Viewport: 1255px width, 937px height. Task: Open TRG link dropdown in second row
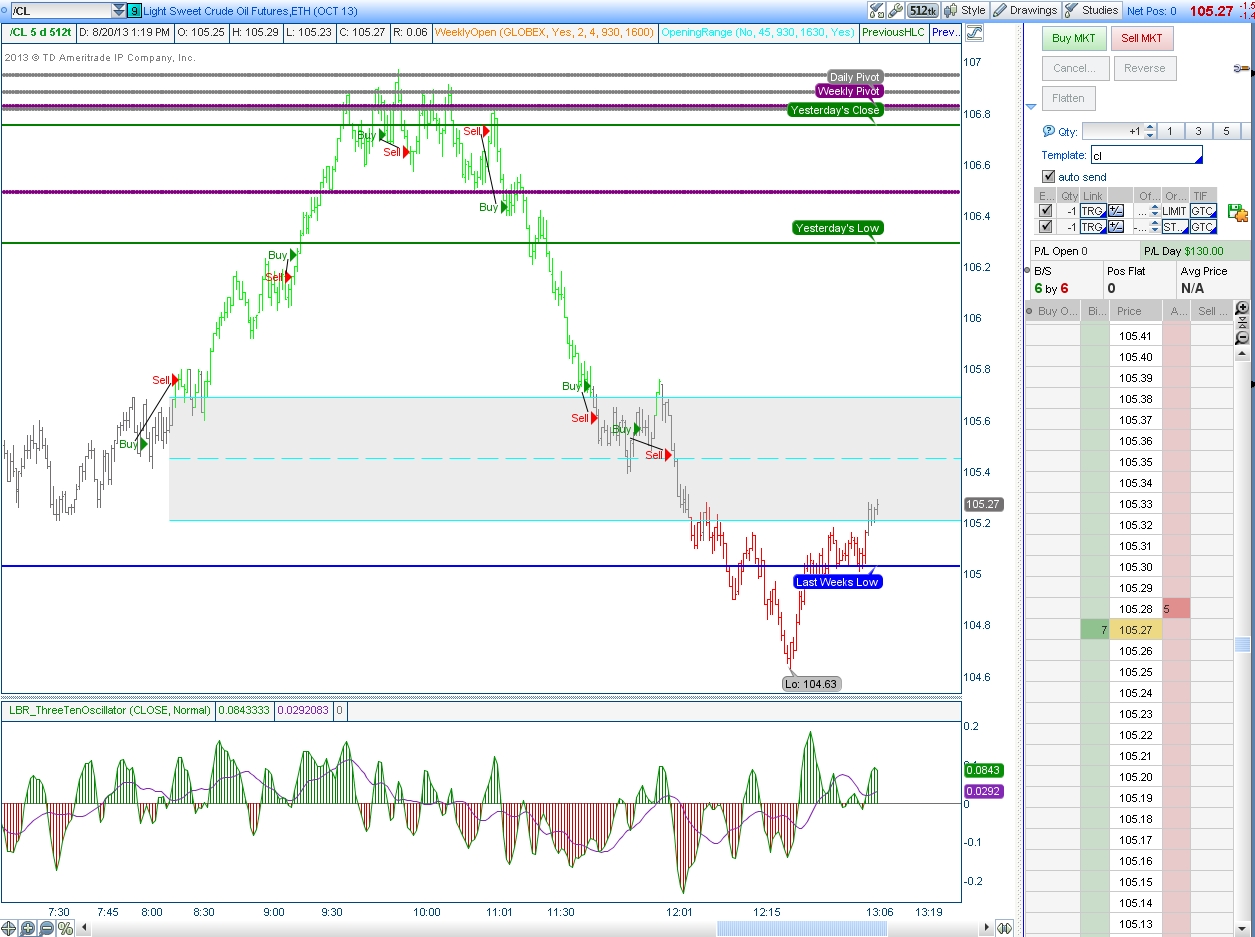click(1093, 227)
